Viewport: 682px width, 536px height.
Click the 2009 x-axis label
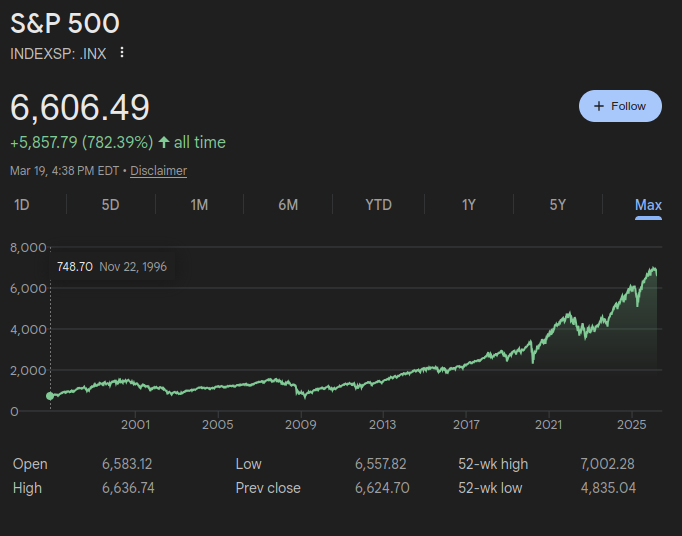pyautogui.click(x=301, y=425)
